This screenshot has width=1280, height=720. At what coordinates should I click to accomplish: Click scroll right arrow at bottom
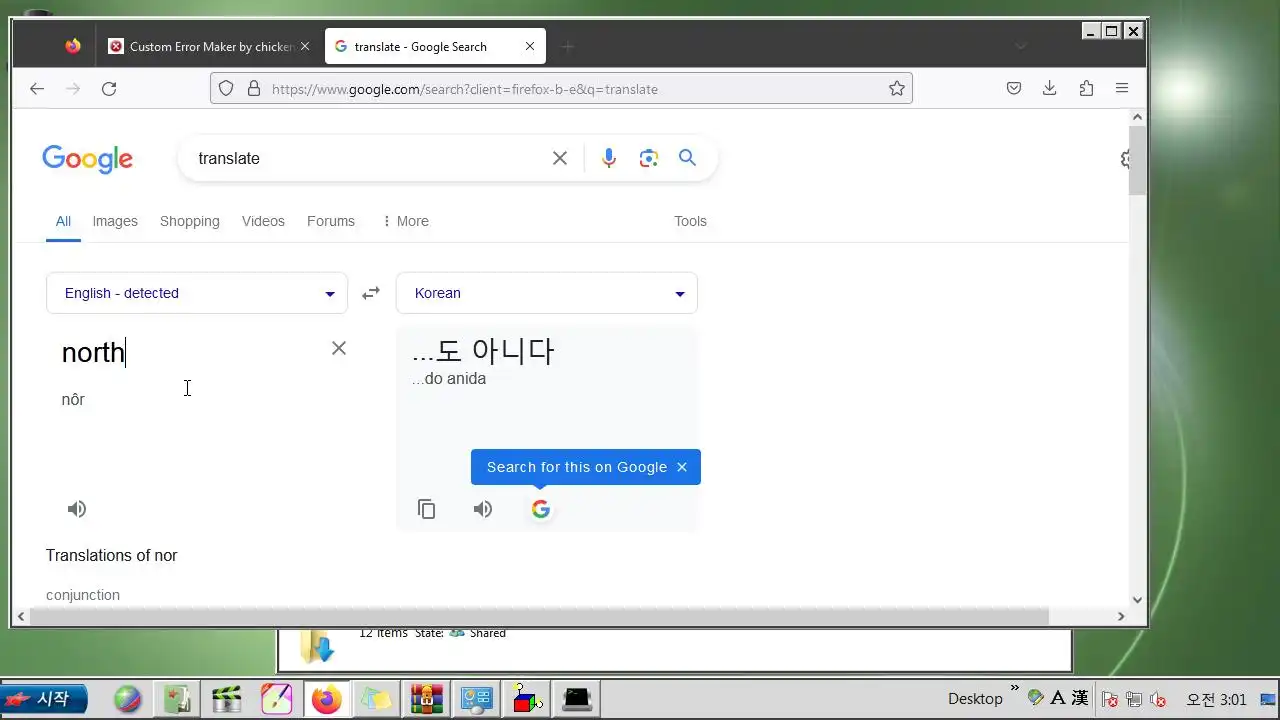click(x=1122, y=617)
